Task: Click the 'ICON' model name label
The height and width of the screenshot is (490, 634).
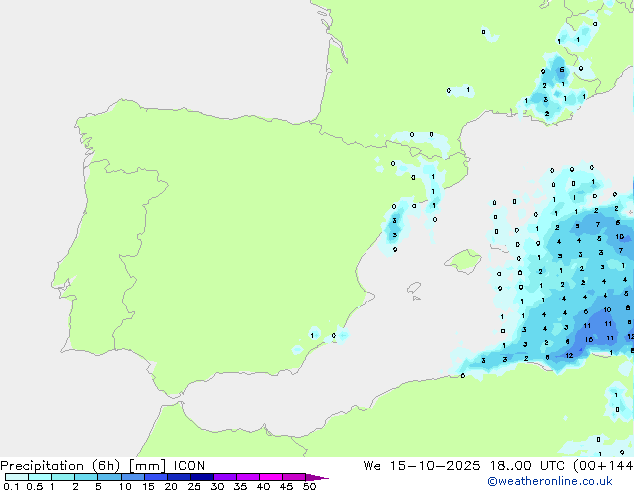Action: [x=189, y=466]
